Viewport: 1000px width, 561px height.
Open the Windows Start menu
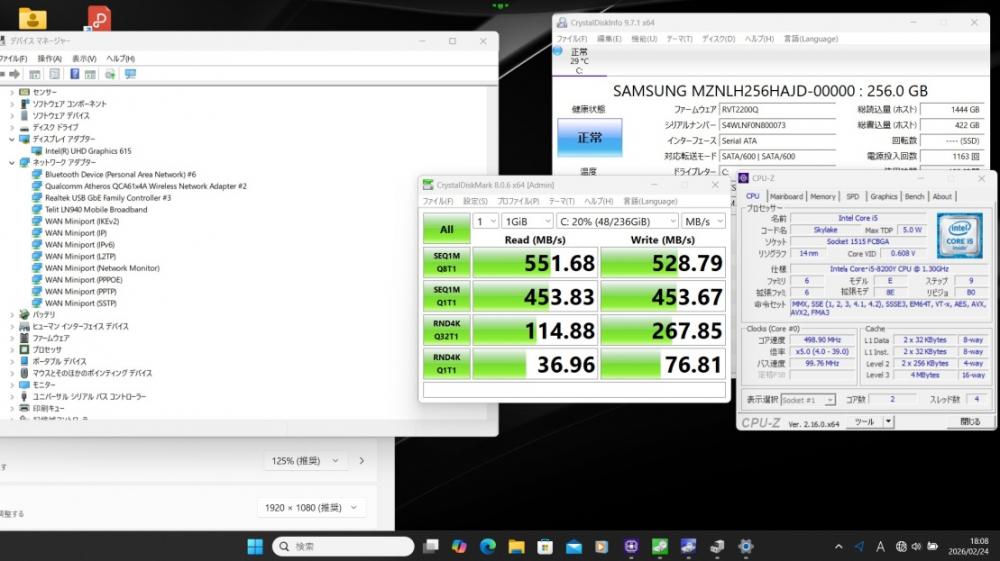255,546
